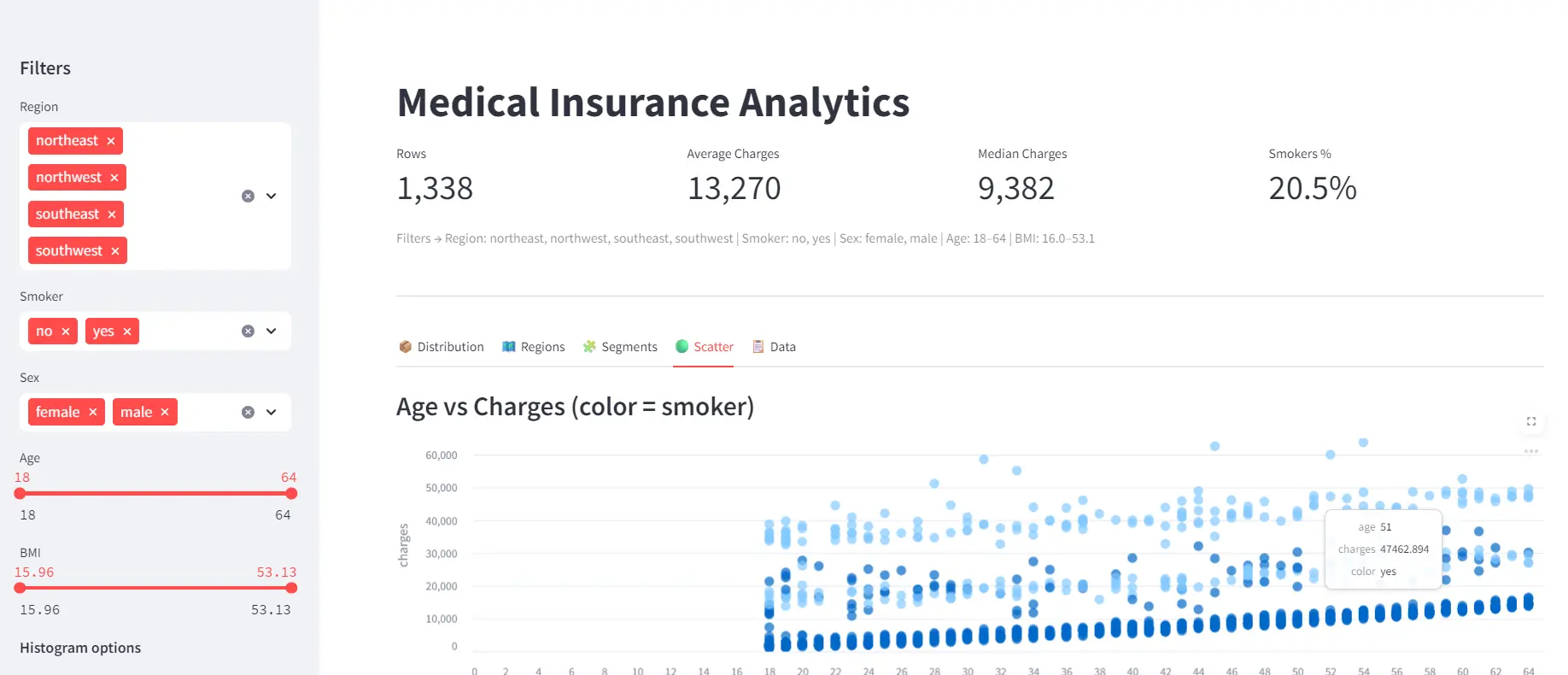Select the Segments puzzle-piece icon

pyautogui.click(x=588, y=346)
